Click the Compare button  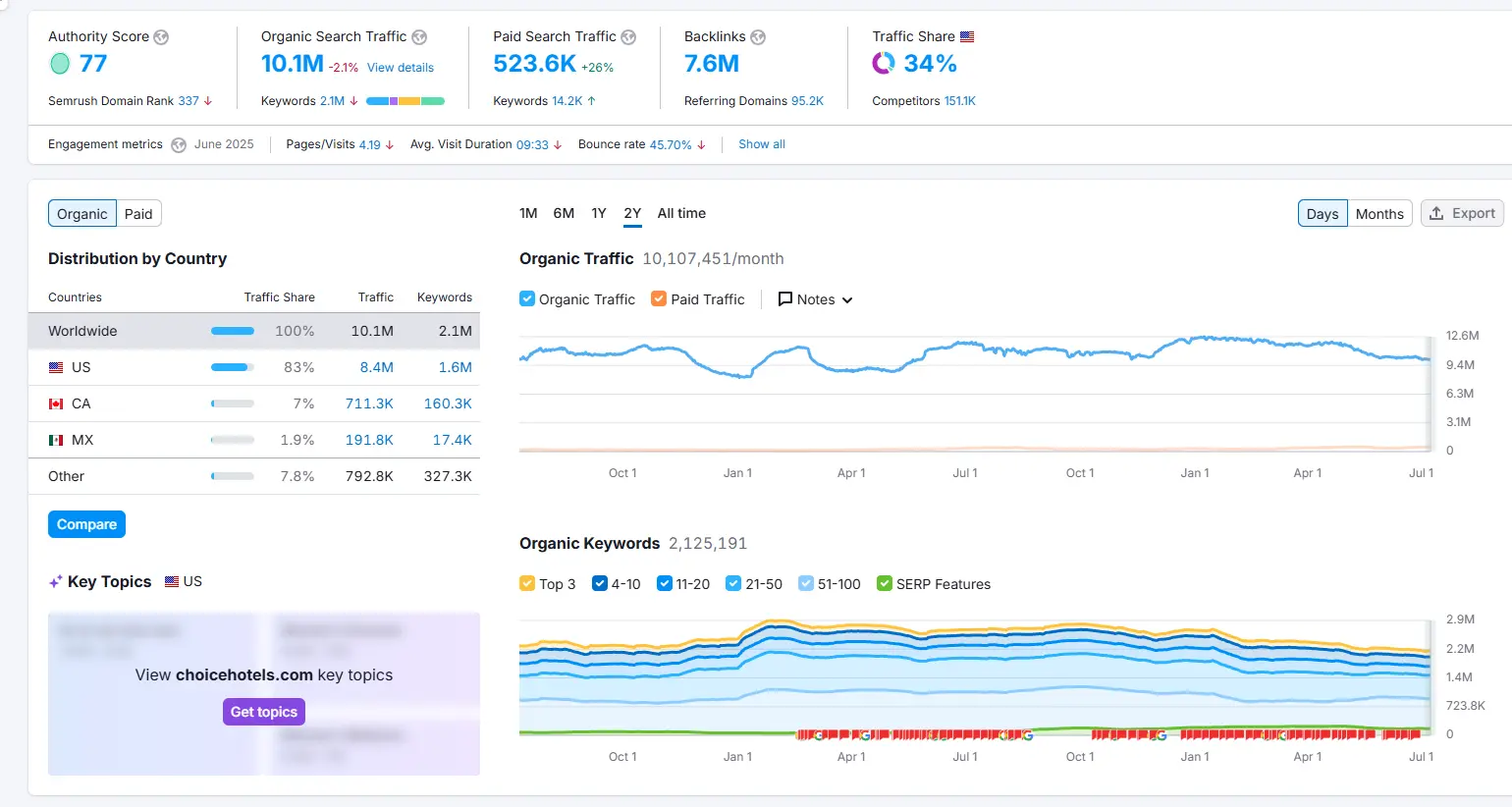tap(86, 524)
